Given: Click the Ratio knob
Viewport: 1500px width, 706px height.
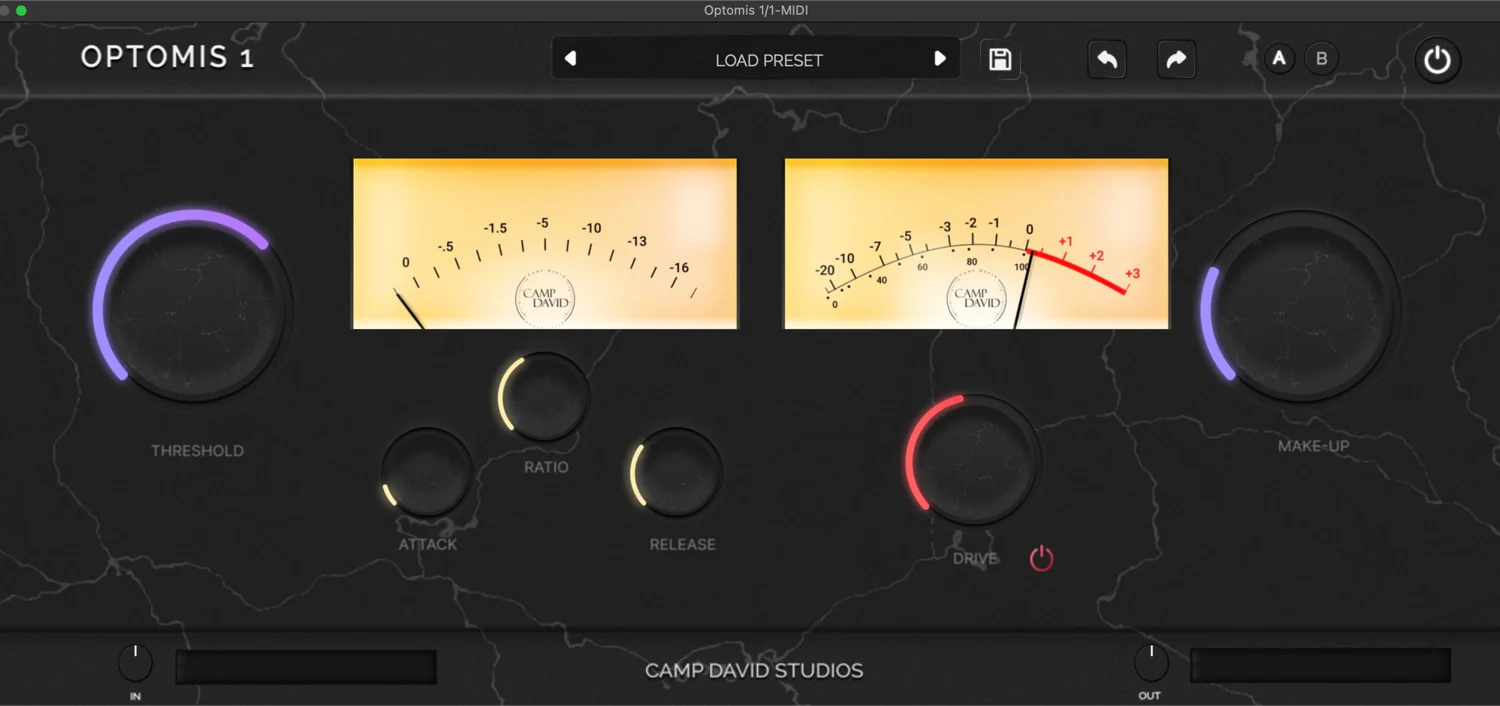Looking at the screenshot, I should point(546,397).
